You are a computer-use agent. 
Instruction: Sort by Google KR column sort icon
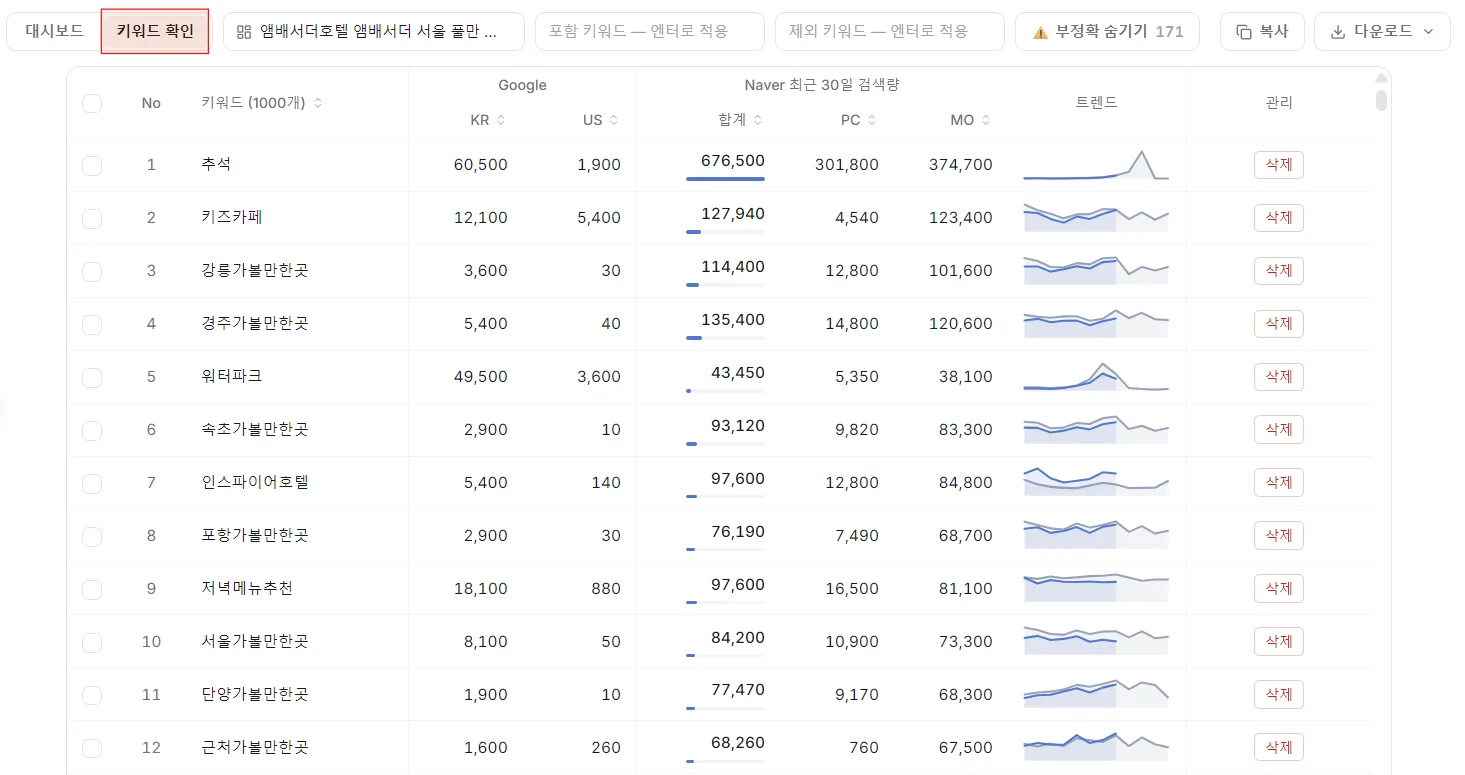[x=501, y=120]
